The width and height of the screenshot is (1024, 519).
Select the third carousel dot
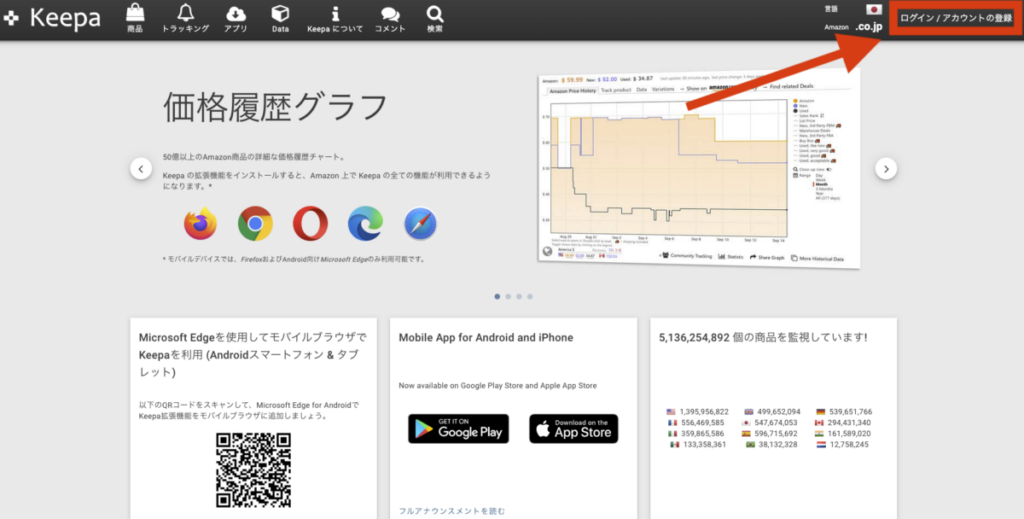click(x=519, y=296)
